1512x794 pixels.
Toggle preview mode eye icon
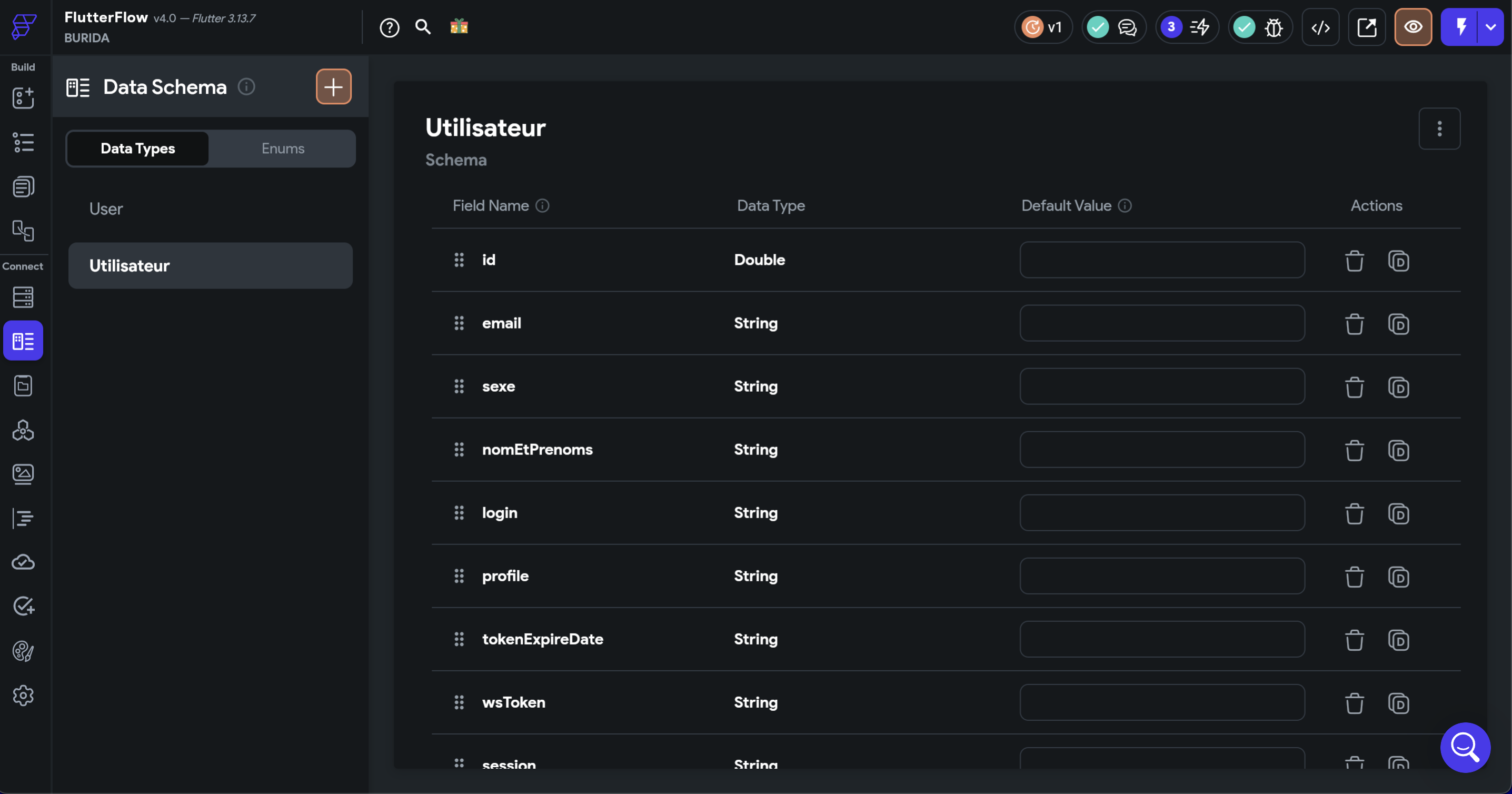[1413, 27]
